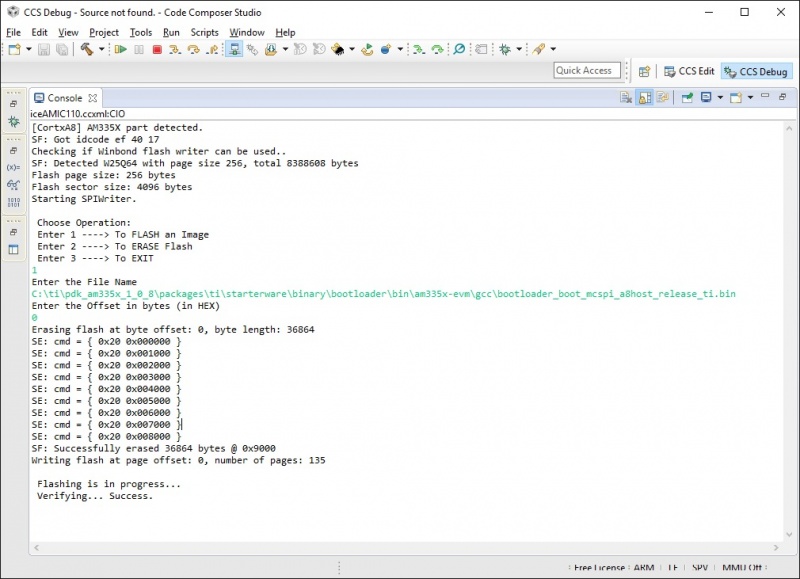Click the SPV indicator in the status bar

click(x=700, y=568)
